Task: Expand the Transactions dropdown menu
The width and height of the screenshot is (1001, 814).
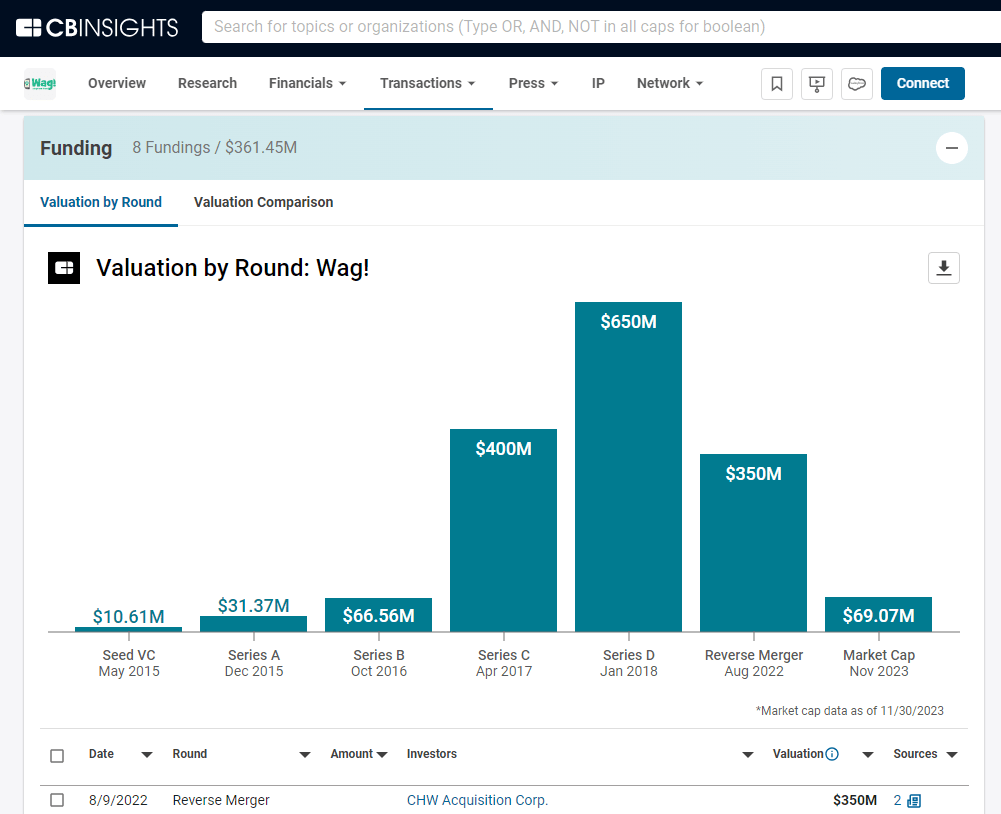Action: [427, 83]
